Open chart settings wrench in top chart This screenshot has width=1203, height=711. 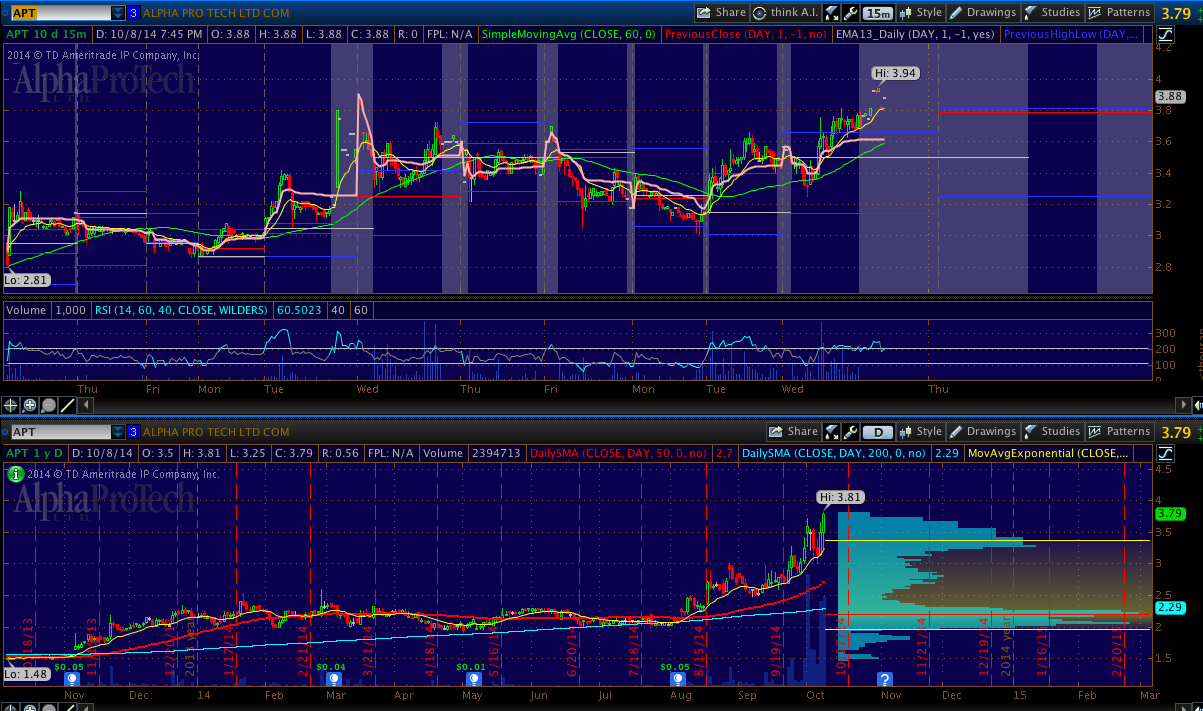[x=851, y=13]
